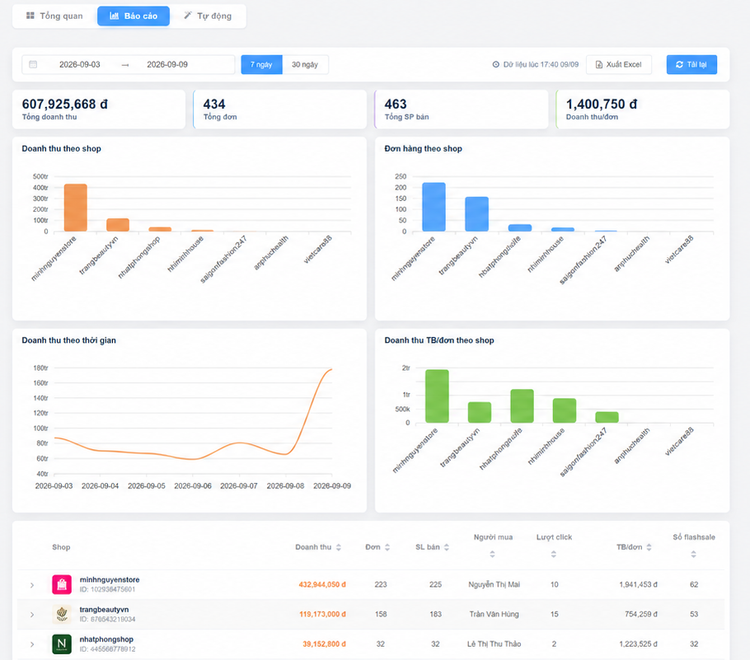The width and height of the screenshot is (750, 660).
Task: Open the Tổng quan tab
Action: [x=55, y=16]
